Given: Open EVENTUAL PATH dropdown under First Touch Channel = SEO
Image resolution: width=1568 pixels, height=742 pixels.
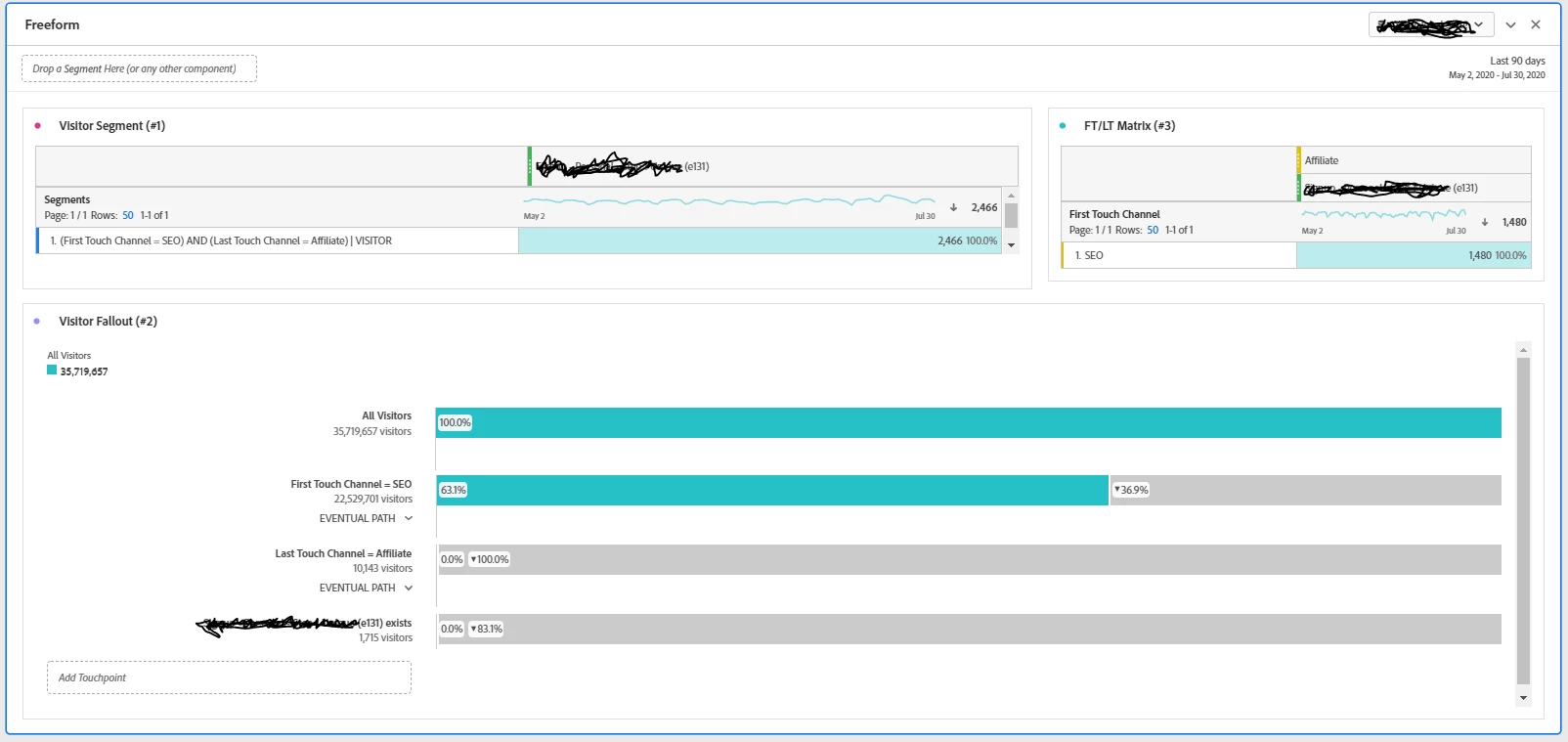Looking at the screenshot, I should coord(366,518).
